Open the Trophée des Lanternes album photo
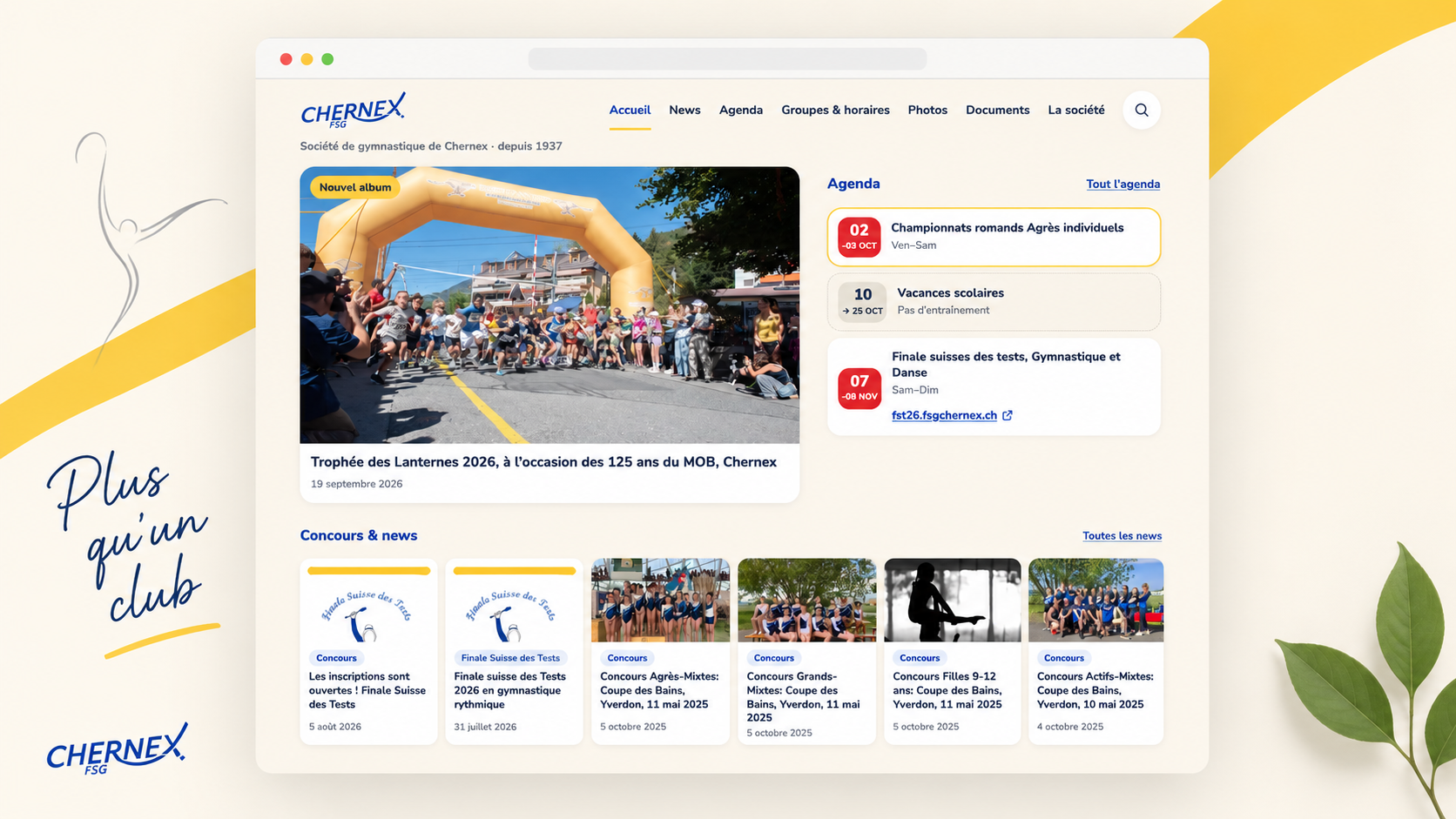 (x=549, y=305)
